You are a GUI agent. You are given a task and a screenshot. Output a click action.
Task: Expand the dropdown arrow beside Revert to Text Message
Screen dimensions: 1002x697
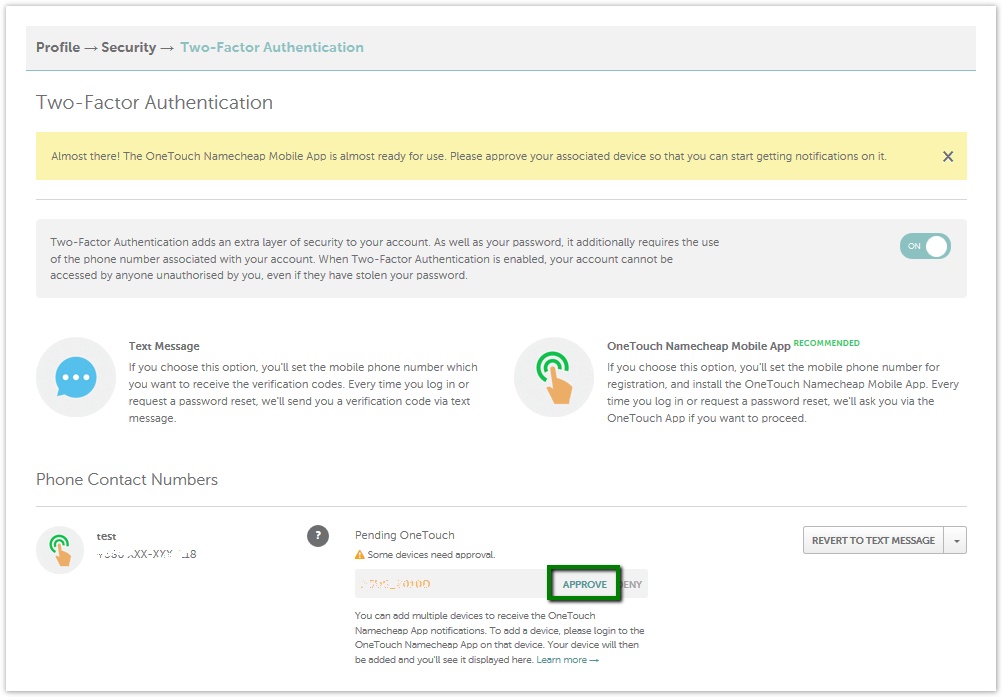[956, 540]
